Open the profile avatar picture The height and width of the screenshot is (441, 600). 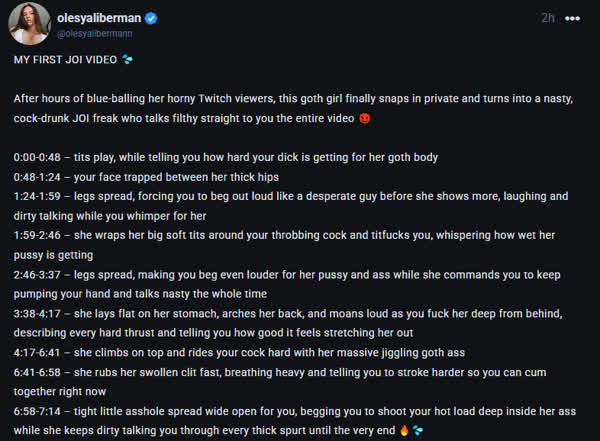[x=29, y=24]
